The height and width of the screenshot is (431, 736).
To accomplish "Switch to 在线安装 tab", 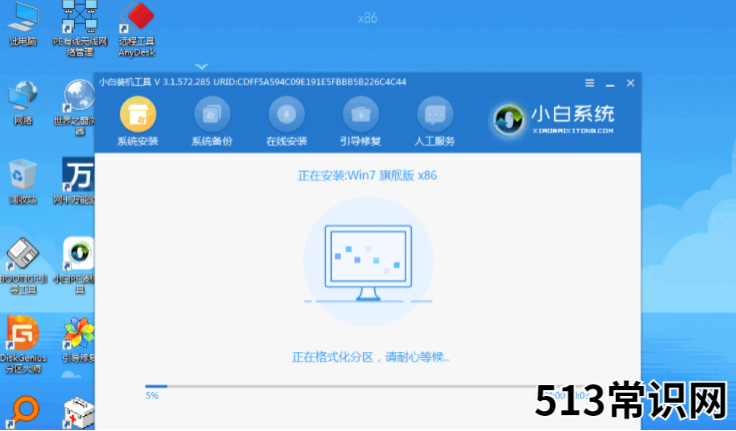I will pos(286,122).
